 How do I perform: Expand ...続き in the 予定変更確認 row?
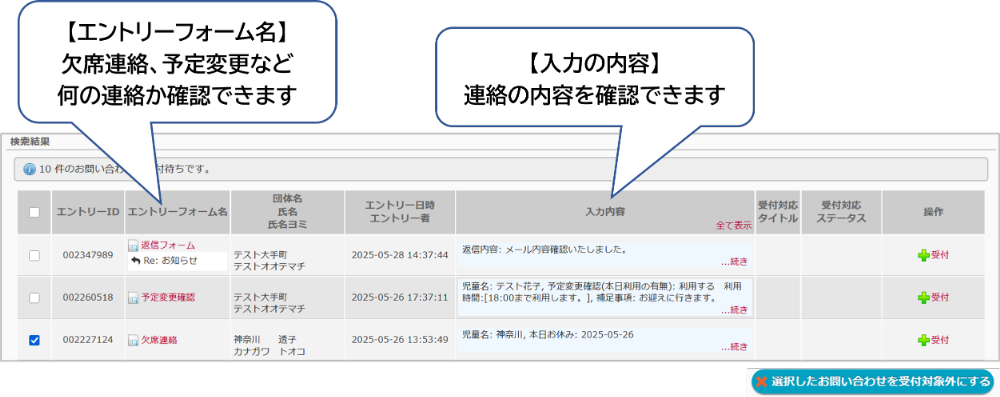click(x=734, y=310)
